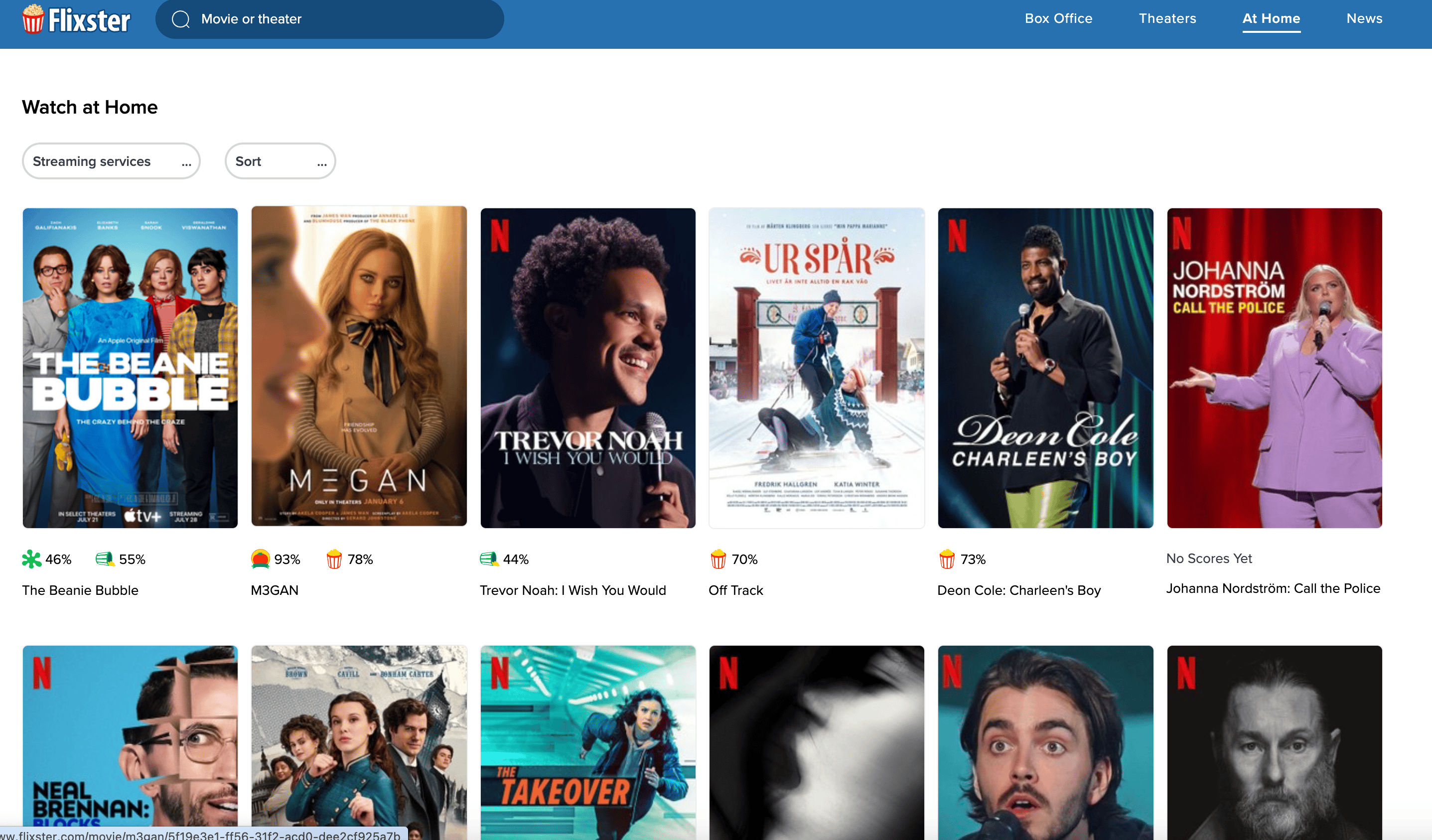Open the Streaming services dropdown

click(112, 161)
